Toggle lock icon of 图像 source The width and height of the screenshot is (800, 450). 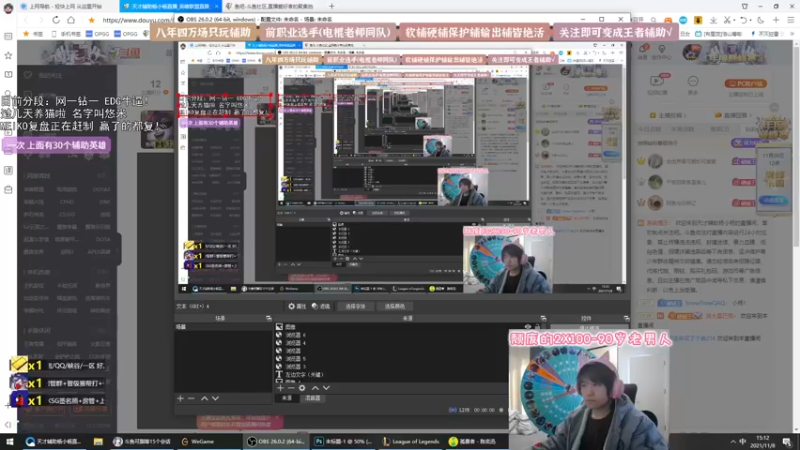click(537, 327)
